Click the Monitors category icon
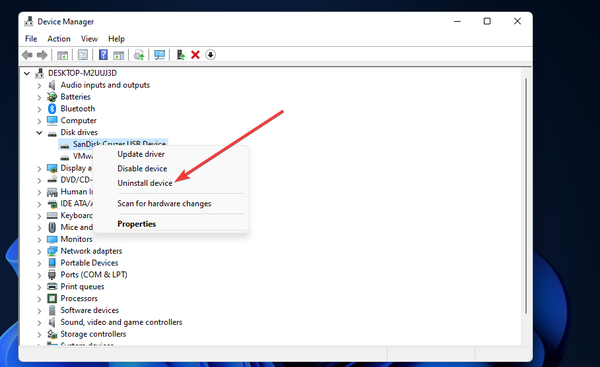Image resolution: width=600 pixels, height=367 pixels. 52,239
